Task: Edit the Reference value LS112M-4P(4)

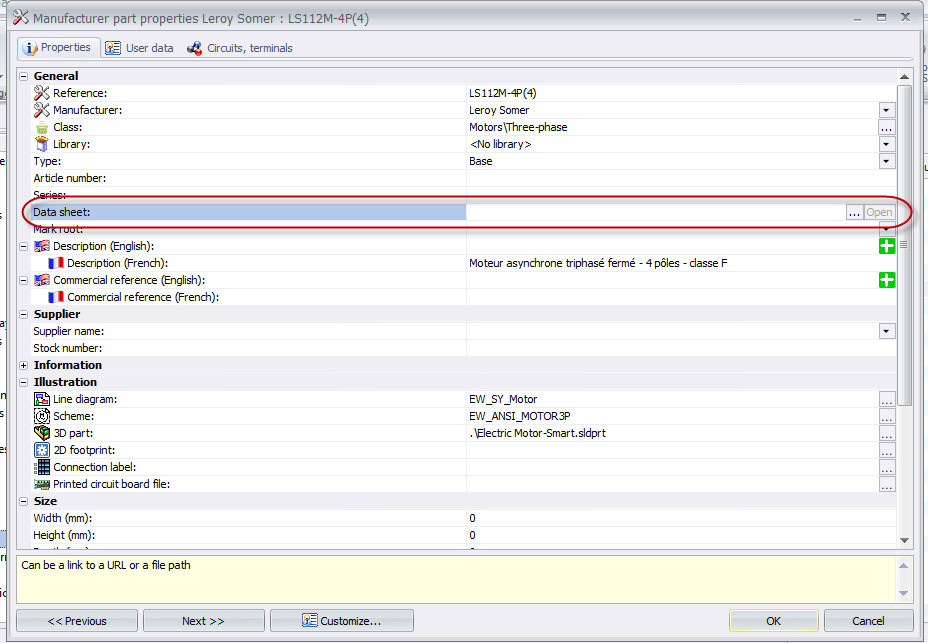Action: pyautogui.click(x=502, y=93)
